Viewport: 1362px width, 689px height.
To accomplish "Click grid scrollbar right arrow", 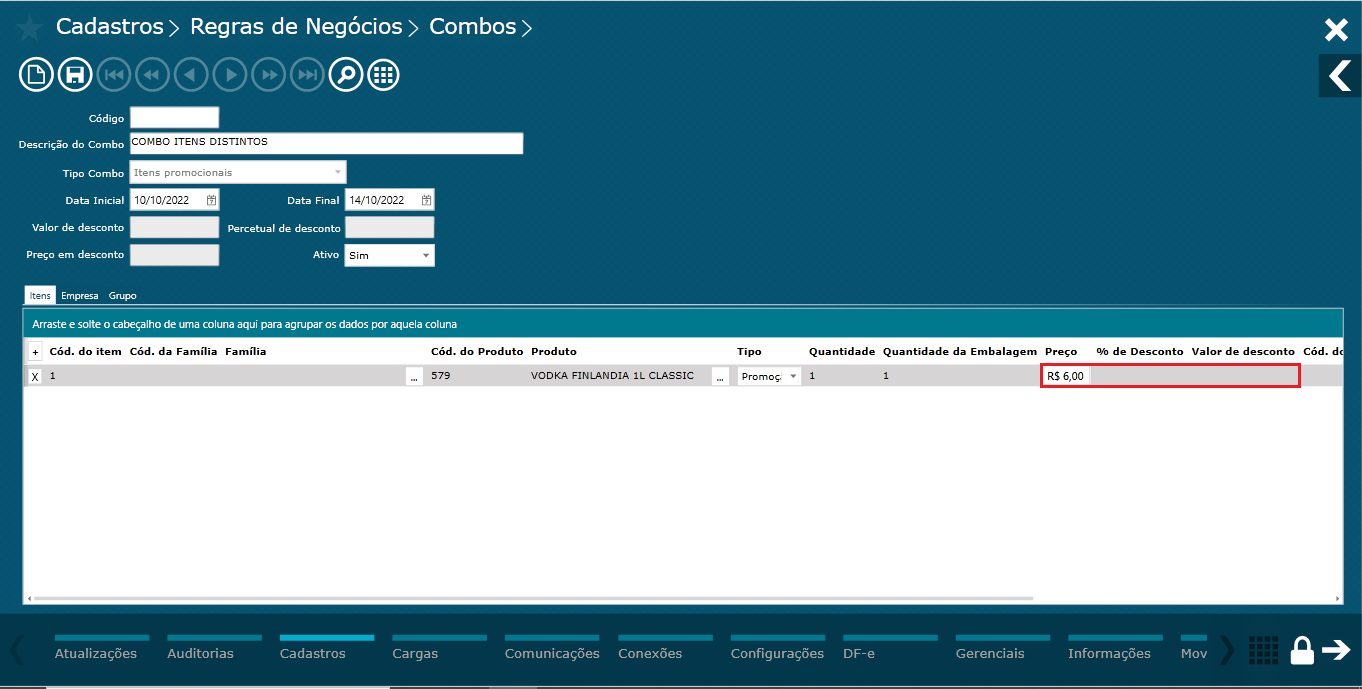I will point(1338,598).
